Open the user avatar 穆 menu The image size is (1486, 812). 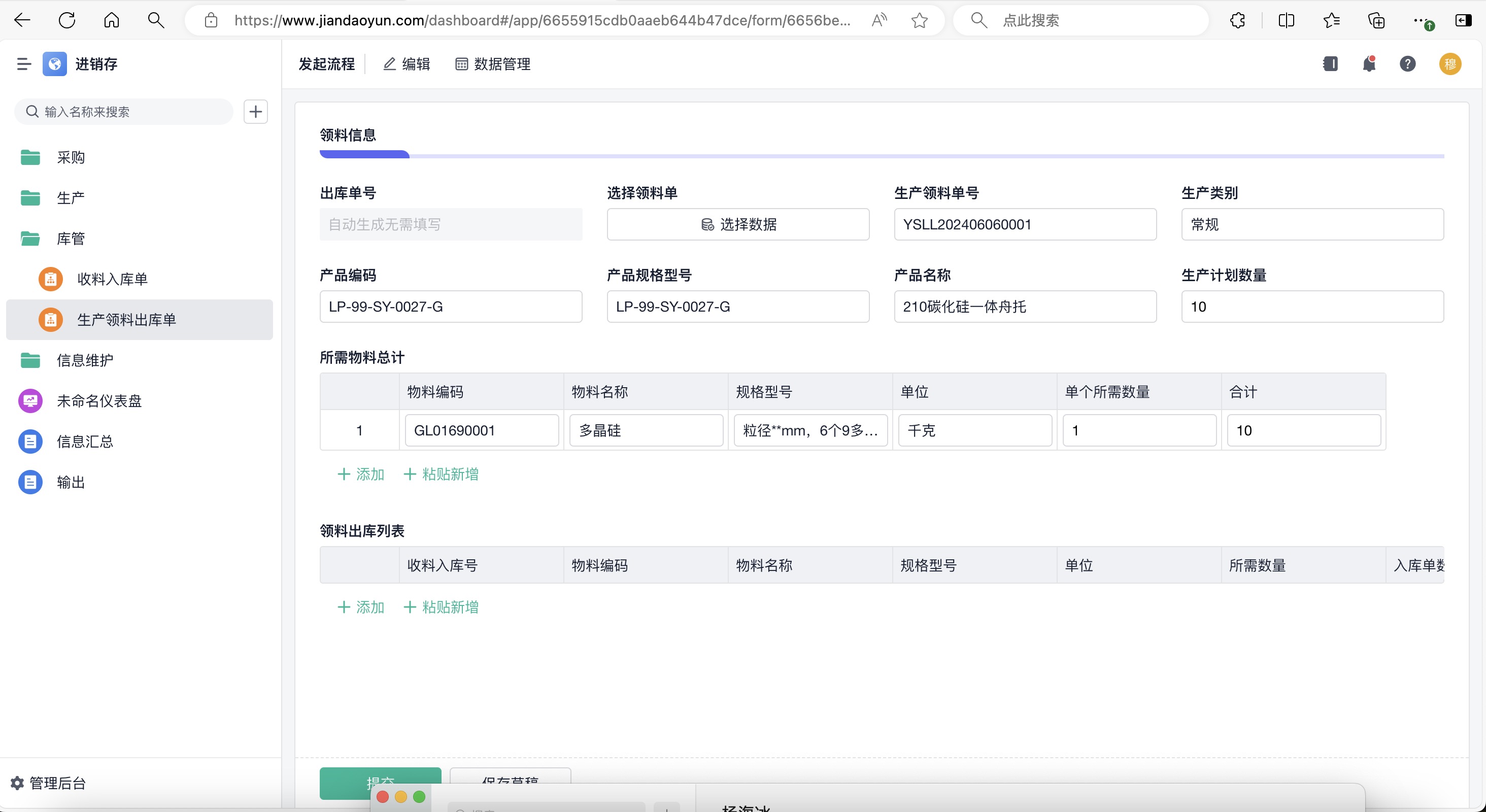pyautogui.click(x=1450, y=63)
